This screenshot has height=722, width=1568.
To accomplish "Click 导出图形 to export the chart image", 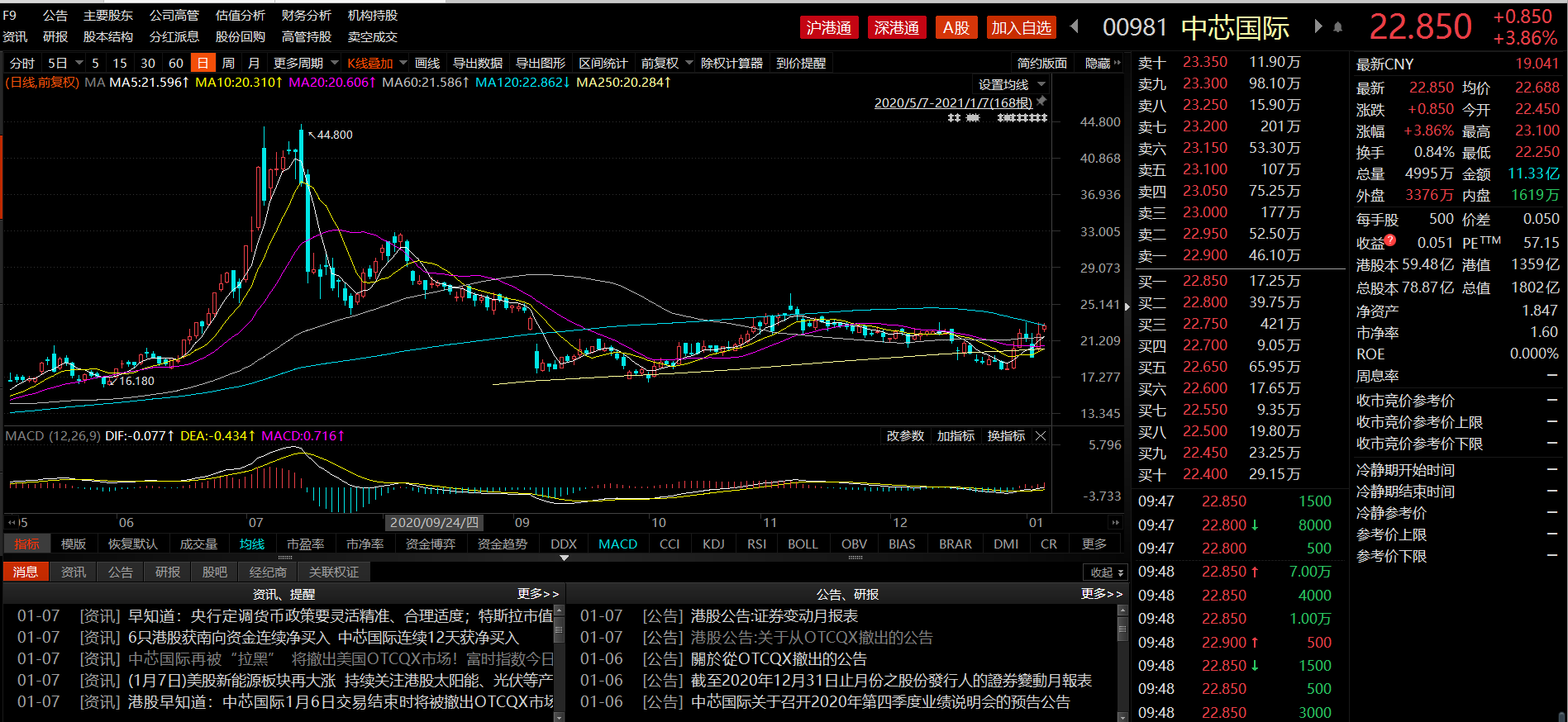I will coord(541,63).
